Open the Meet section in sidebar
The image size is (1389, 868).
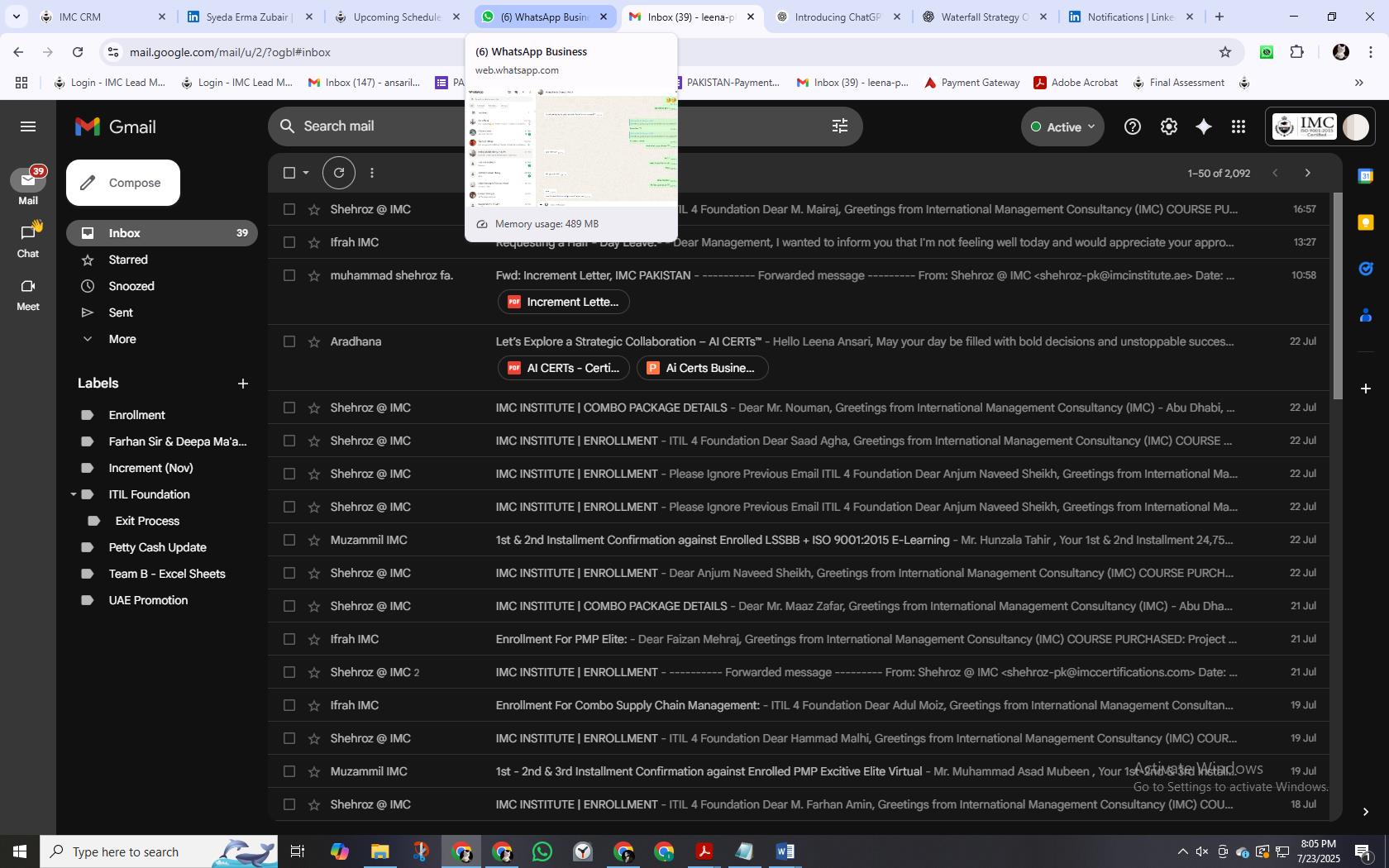click(28, 293)
